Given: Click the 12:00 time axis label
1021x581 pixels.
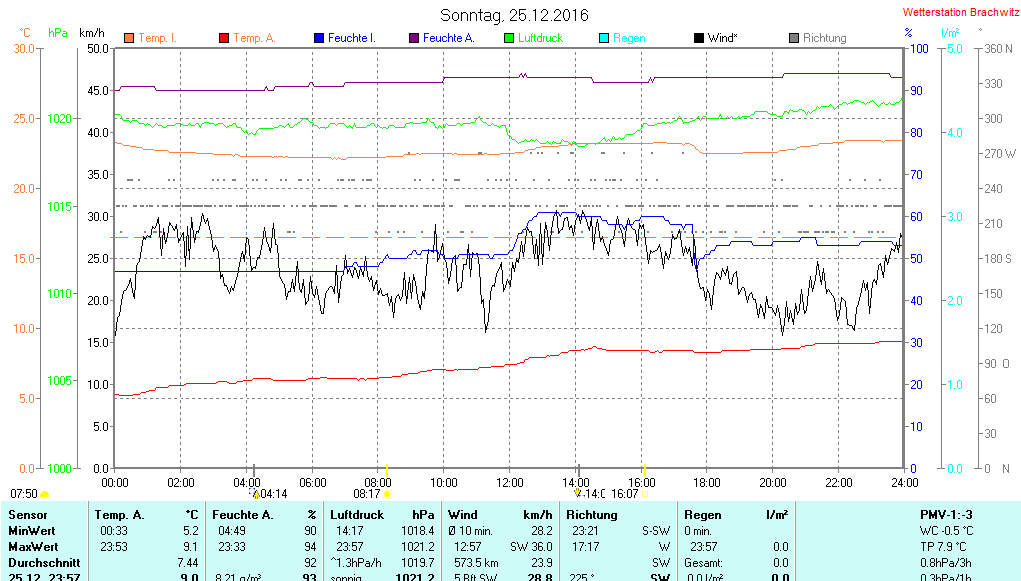Looking at the screenshot, I should [x=509, y=482].
